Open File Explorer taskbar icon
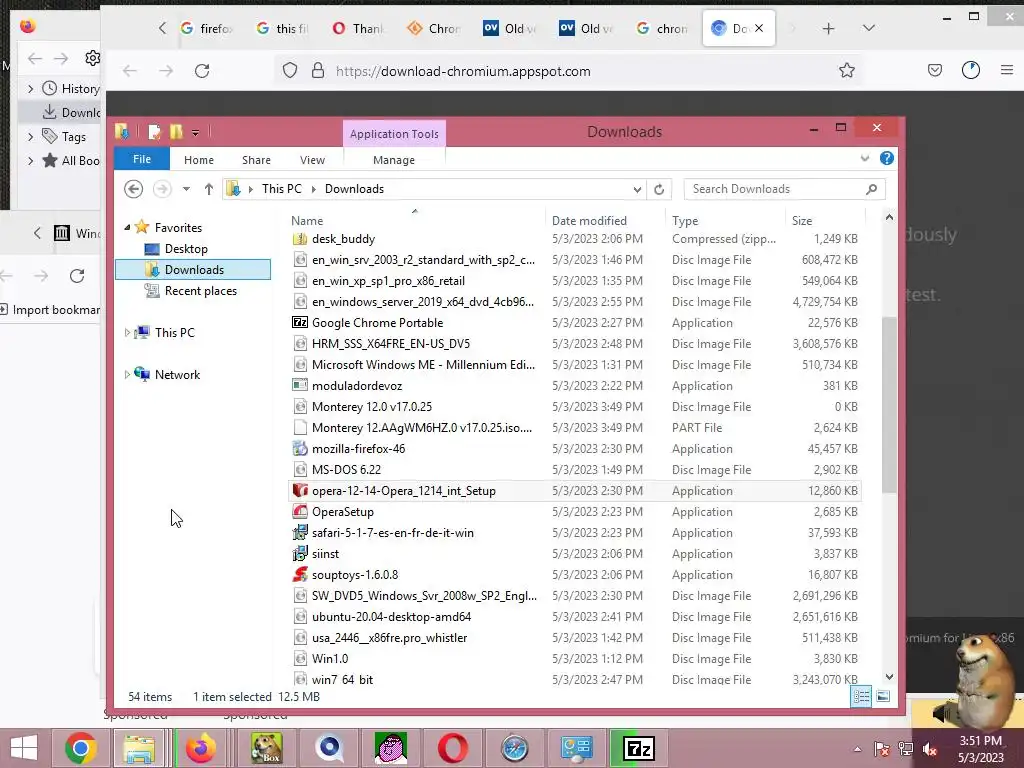 139,748
